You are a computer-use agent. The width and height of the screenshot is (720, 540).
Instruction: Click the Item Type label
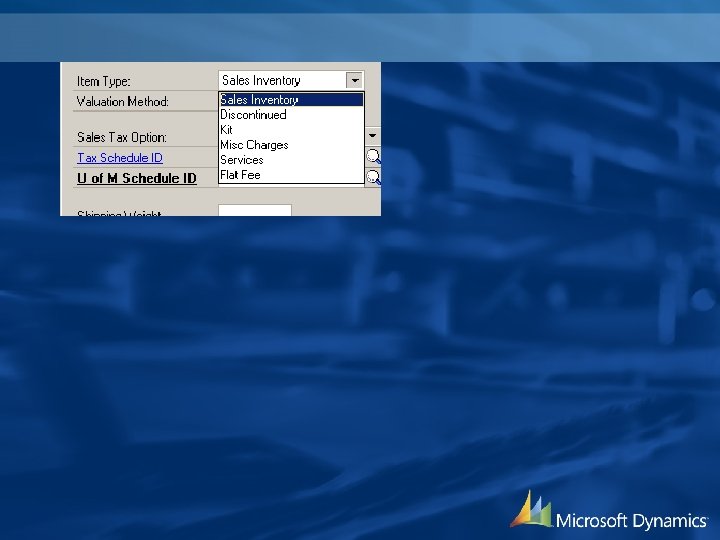coord(103,81)
